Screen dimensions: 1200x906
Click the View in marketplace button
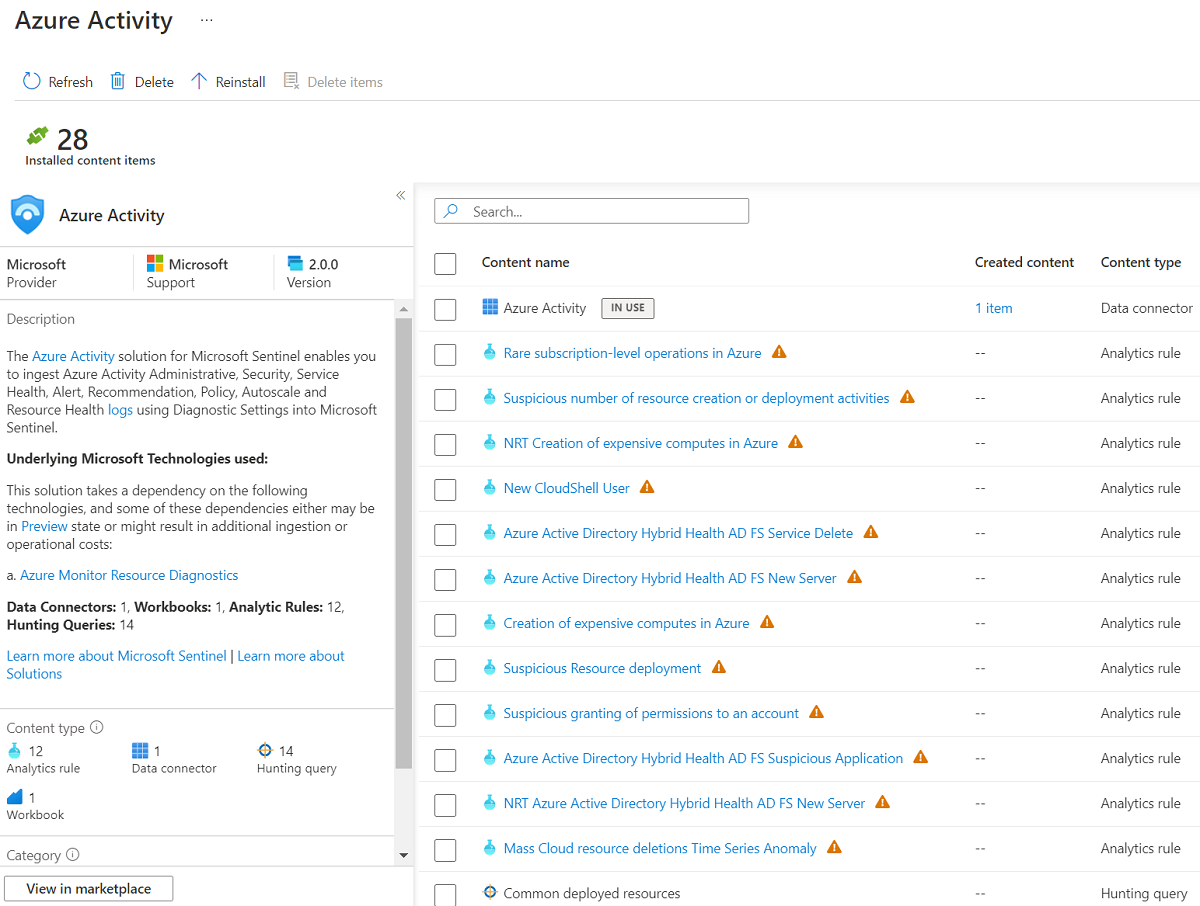coord(88,888)
